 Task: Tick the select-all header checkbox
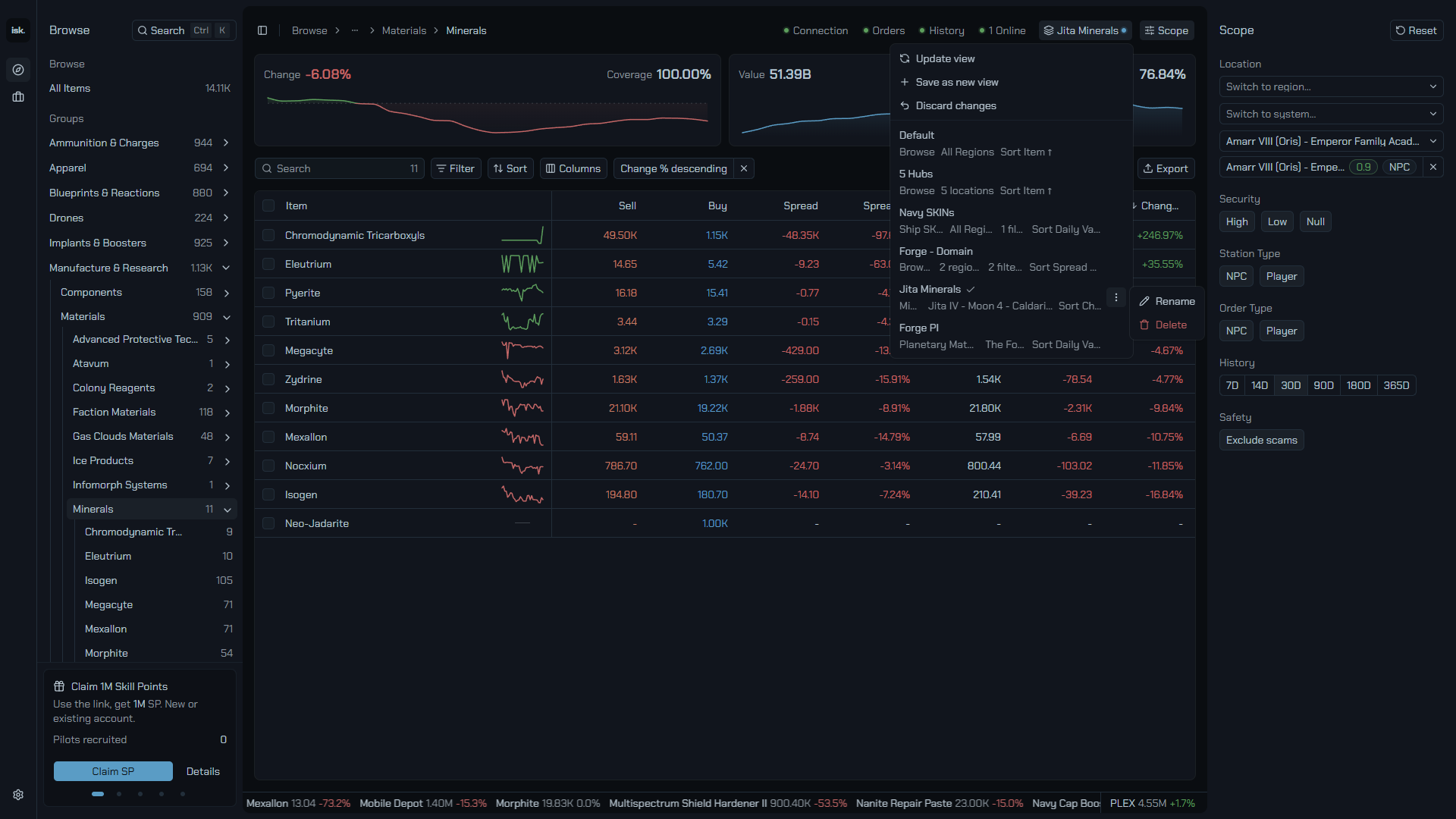pos(268,206)
